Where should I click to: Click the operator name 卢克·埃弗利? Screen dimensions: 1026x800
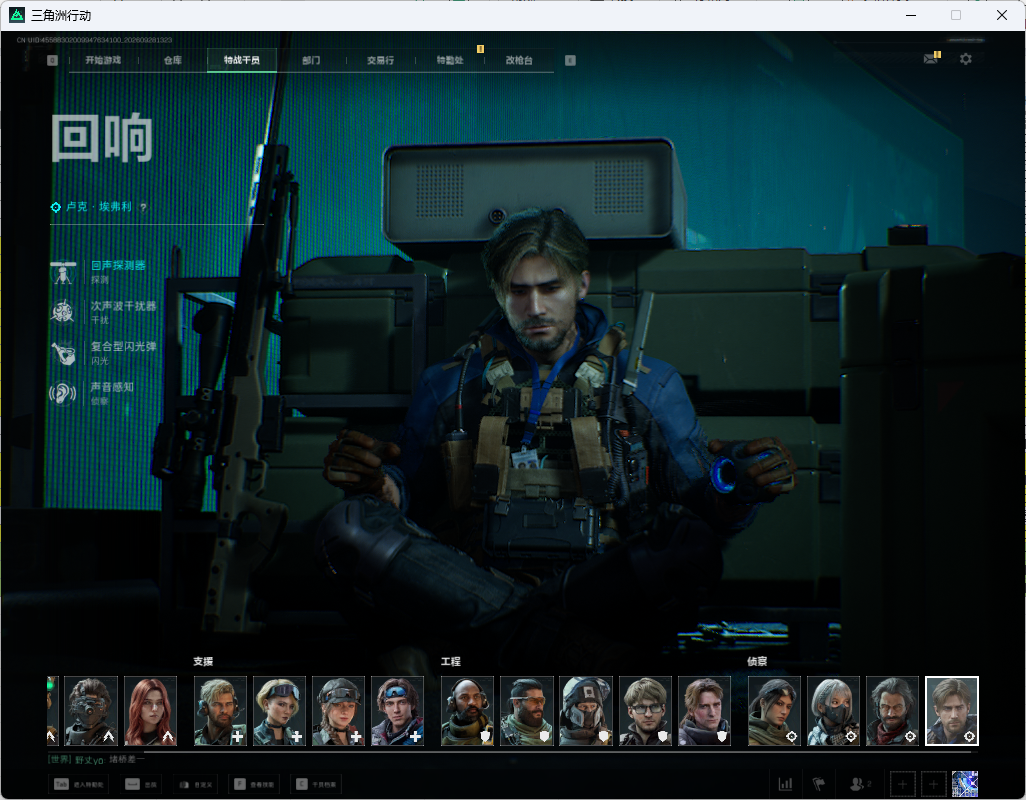[x=99, y=207]
